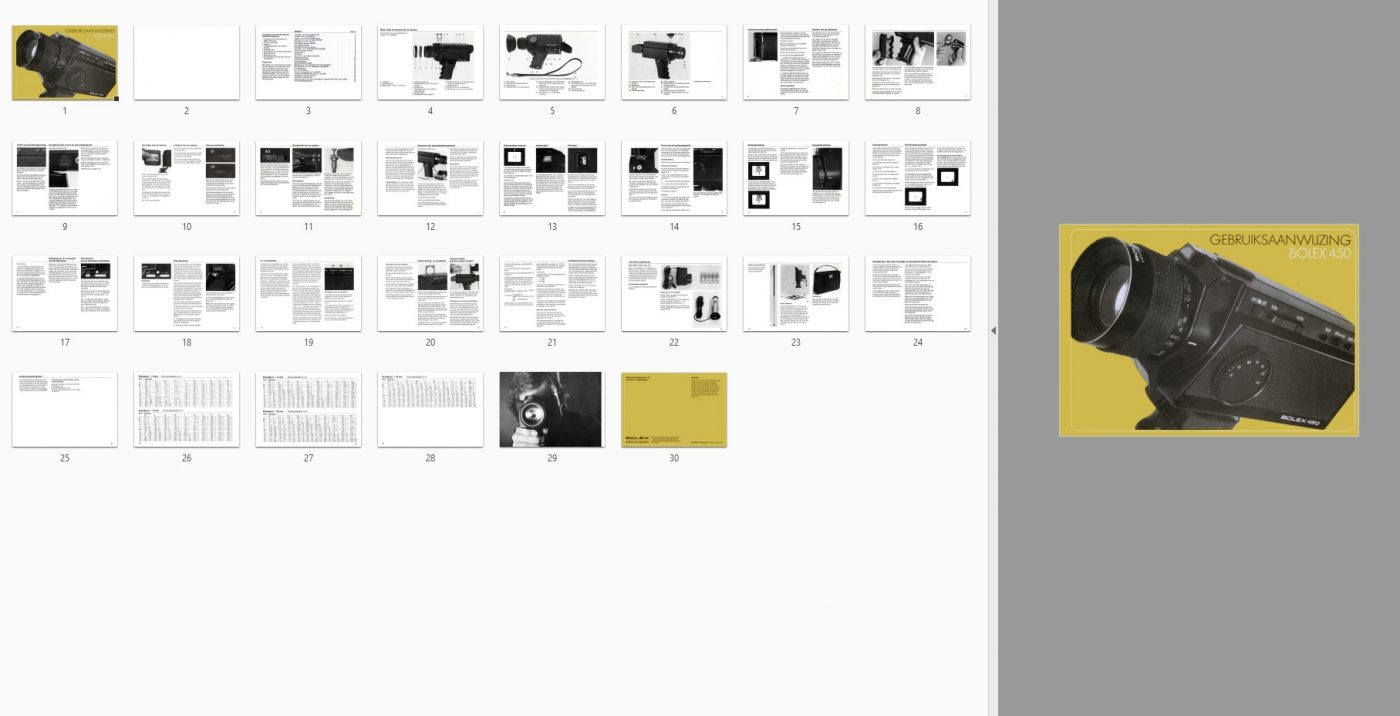
Task: Select page 4 thumbnail with camera diagram
Action: [430, 63]
